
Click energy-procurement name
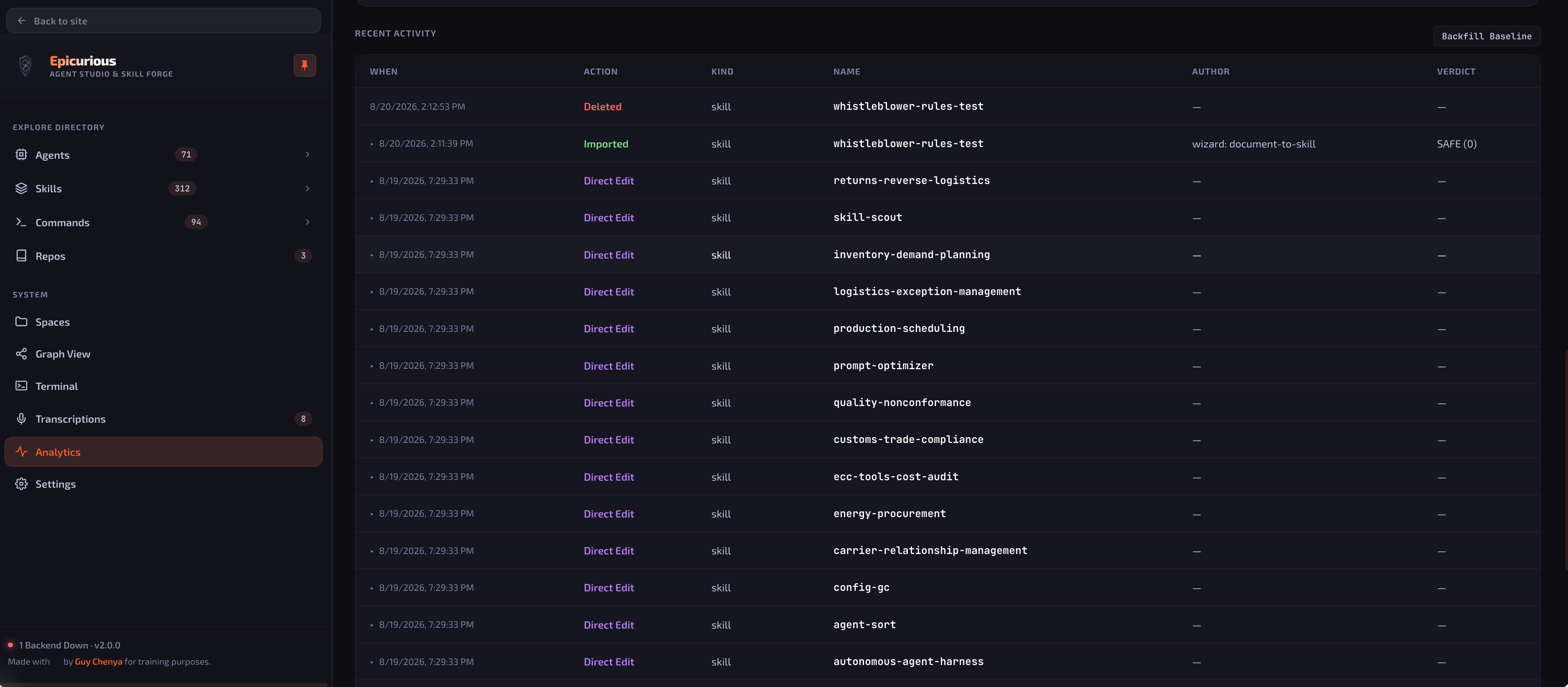click(x=889, y=514)
